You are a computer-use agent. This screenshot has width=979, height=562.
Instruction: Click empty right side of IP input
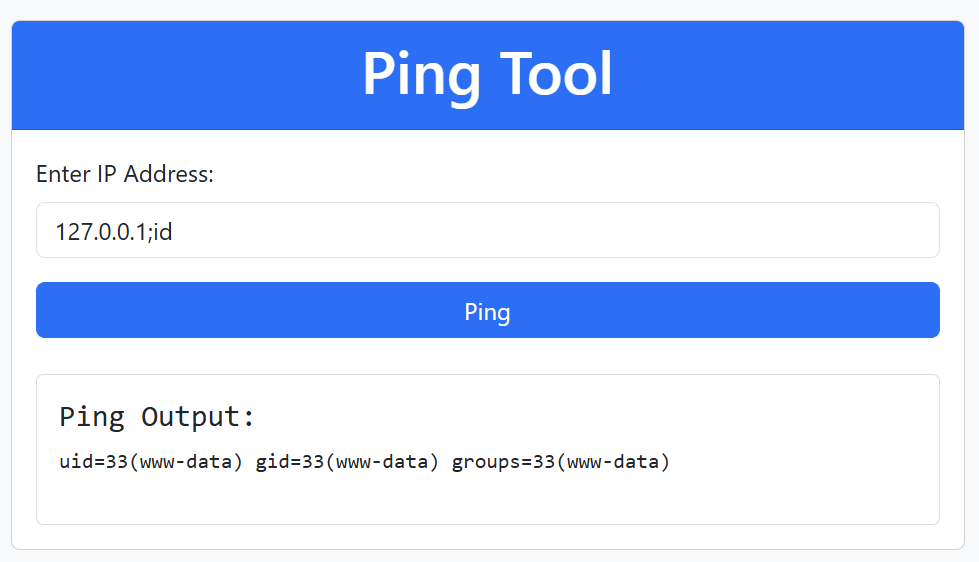coord(624,230)
